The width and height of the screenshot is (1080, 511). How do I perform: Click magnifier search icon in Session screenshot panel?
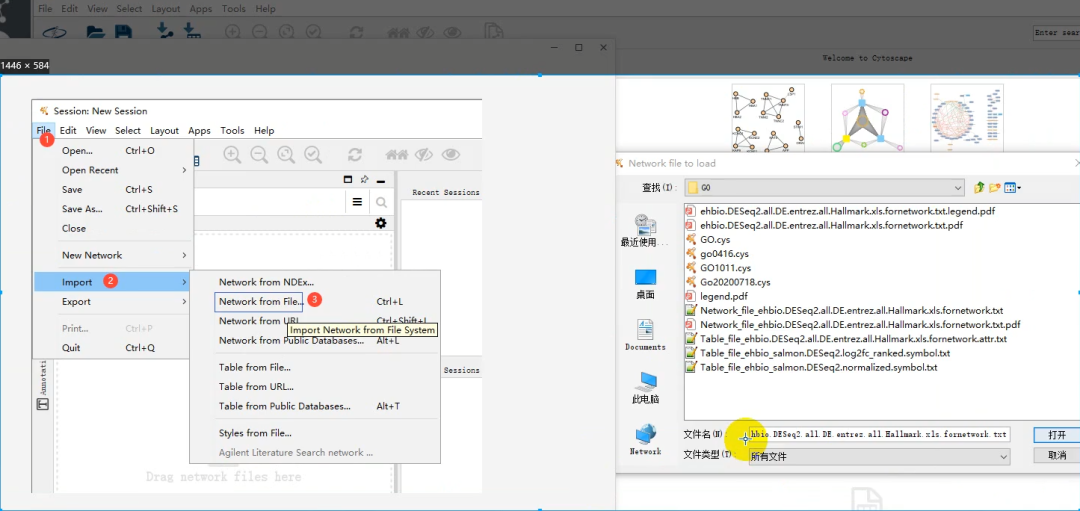(x=380, y=202)
